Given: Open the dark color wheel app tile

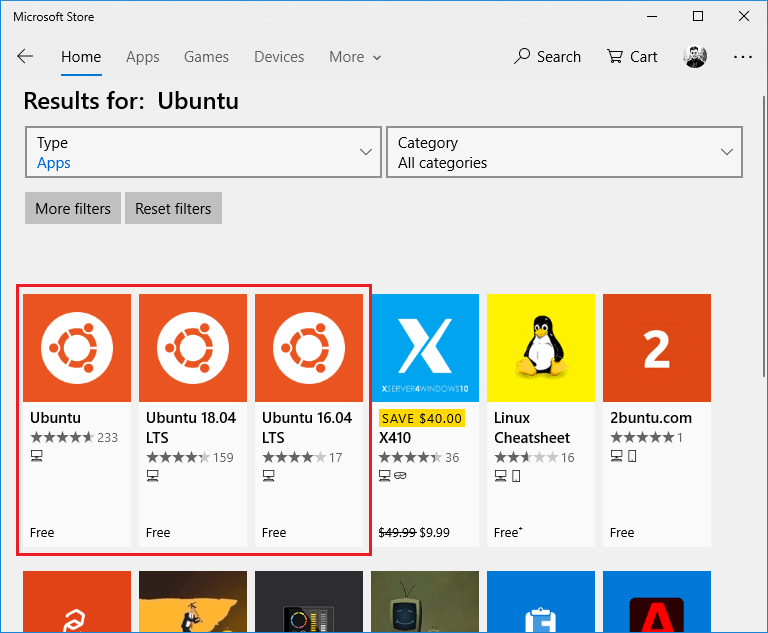Looking at the screenshot, I should 309,602.
